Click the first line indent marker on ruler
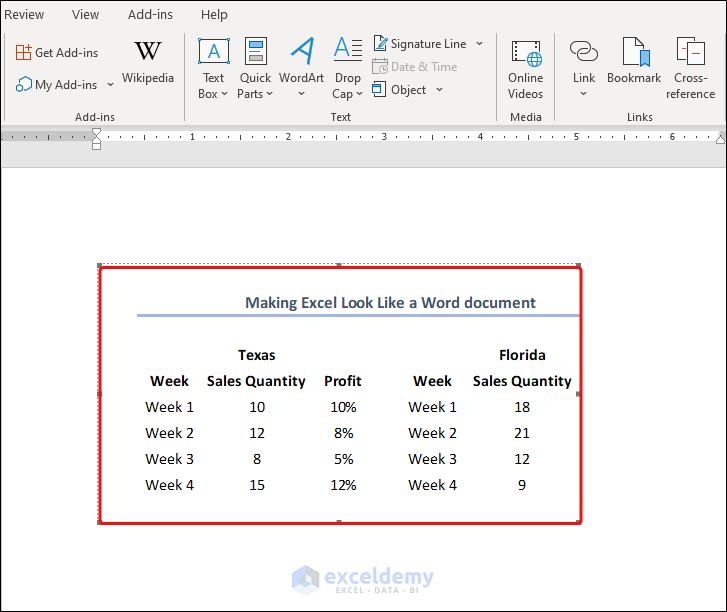This screenshot has height=612, width=727. [x=96, y=132]
